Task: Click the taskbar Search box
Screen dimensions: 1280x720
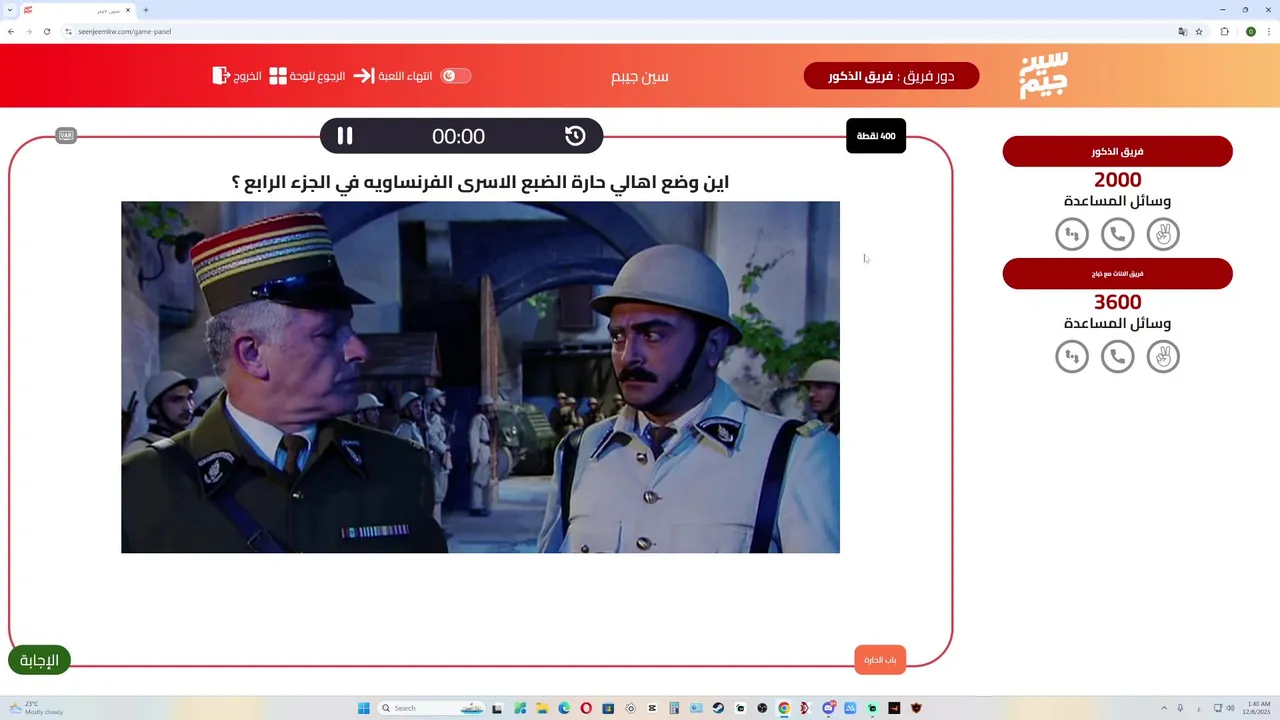Action: click(430, 708)
